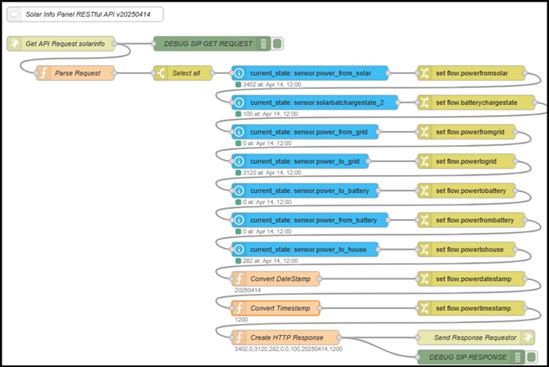Click the output port of Parse Request node
The height and width of the screenshot is (367, 549).
114,73
